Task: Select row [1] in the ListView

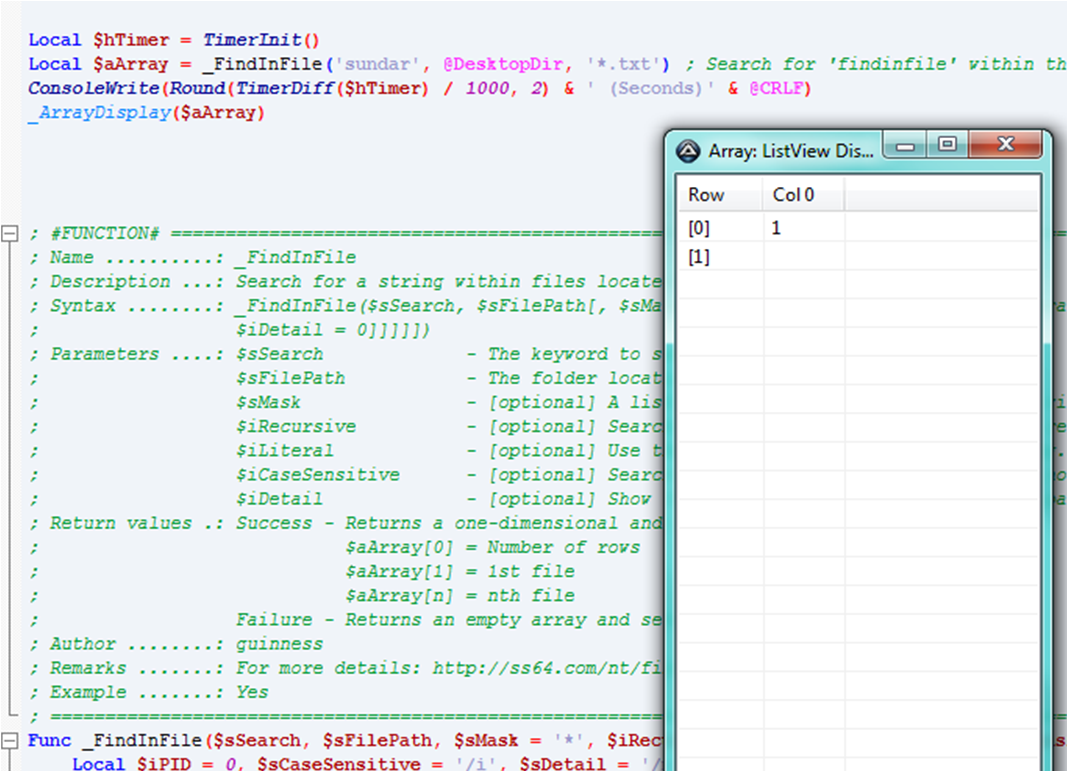Action: 858,257
